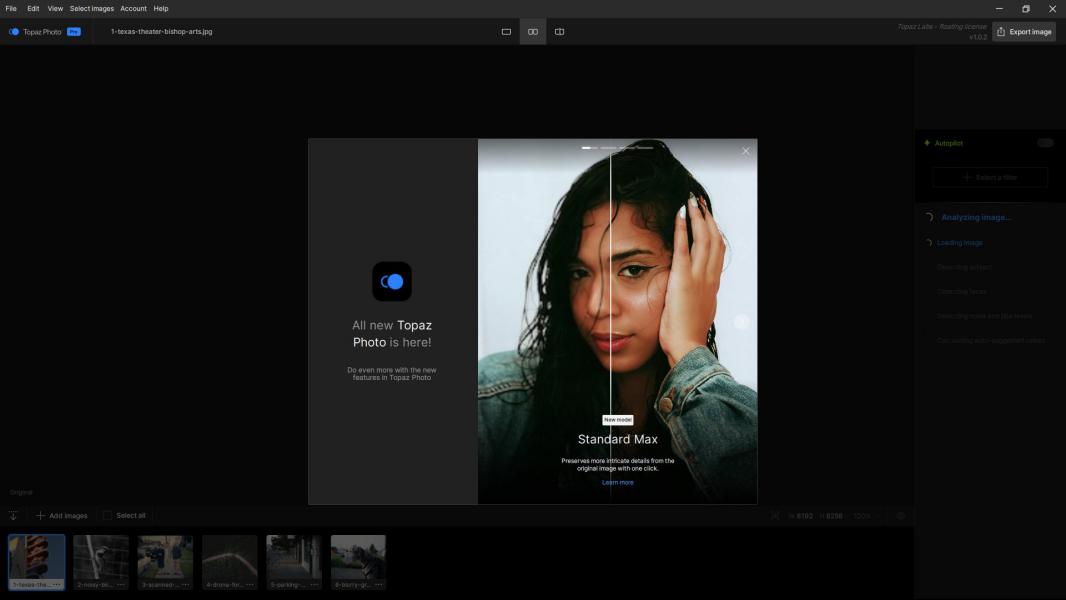Click the Export image button
Screen dimensions: 1066x600
click(1024, 32)
